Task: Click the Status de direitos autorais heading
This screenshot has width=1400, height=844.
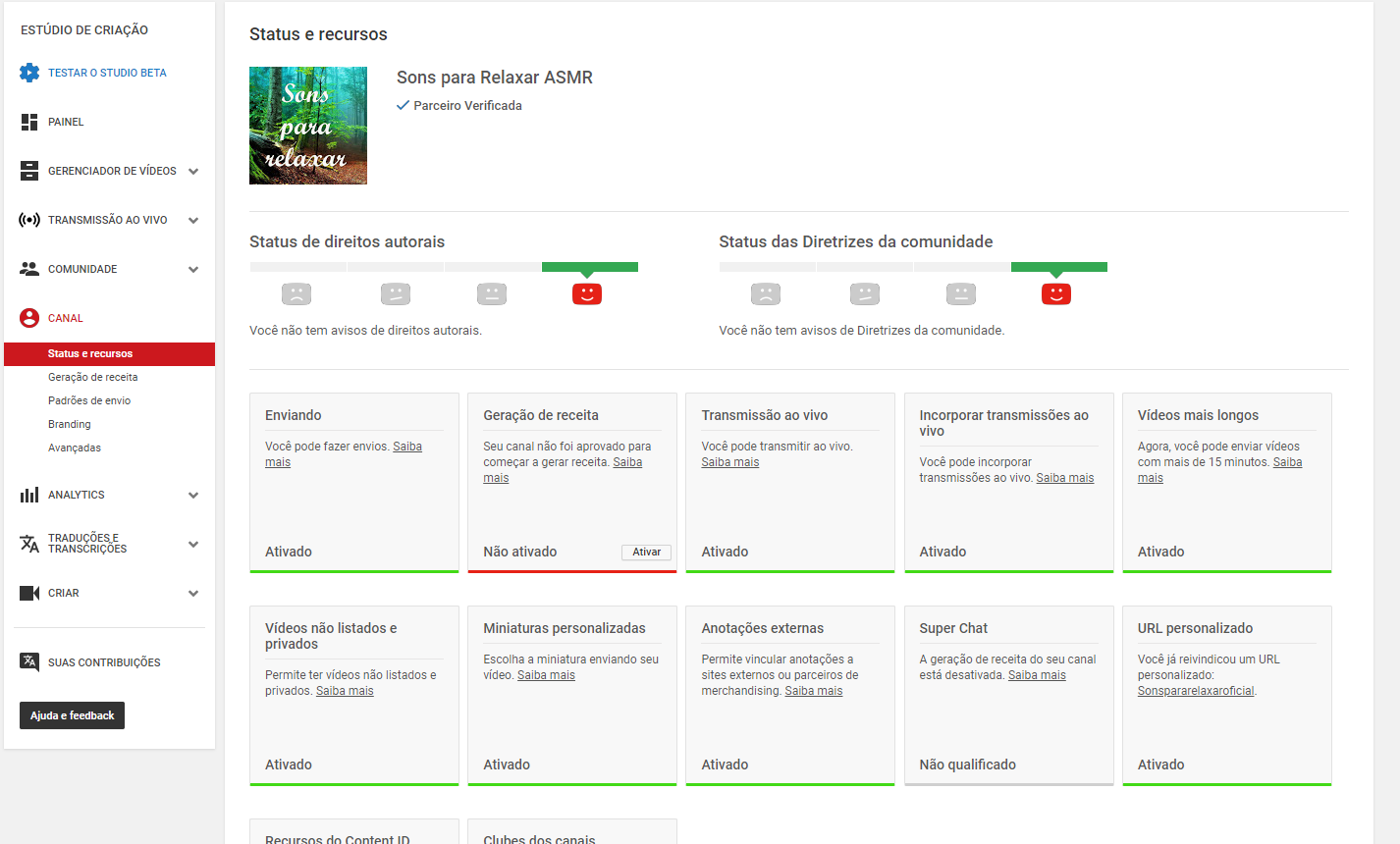Action: (347, 241)
